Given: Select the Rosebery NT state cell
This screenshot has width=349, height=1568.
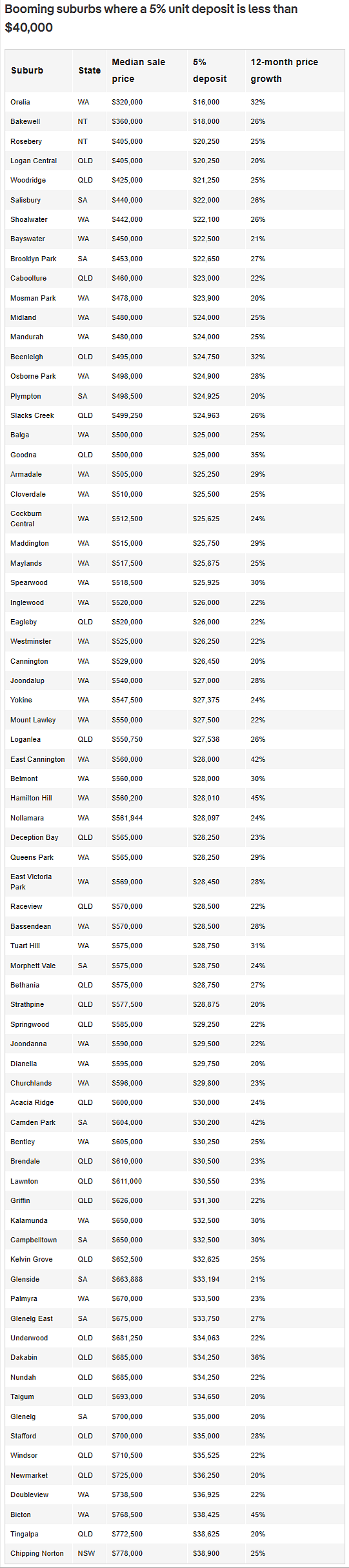Looking at the screenshot, I should click(83, 141).
